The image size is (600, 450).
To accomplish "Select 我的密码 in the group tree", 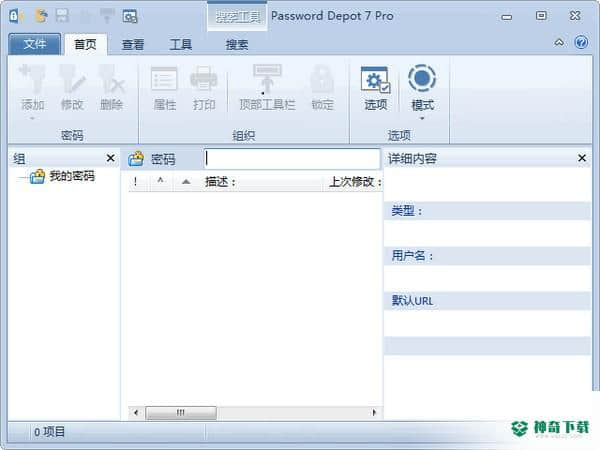I will tap(72, 176).
